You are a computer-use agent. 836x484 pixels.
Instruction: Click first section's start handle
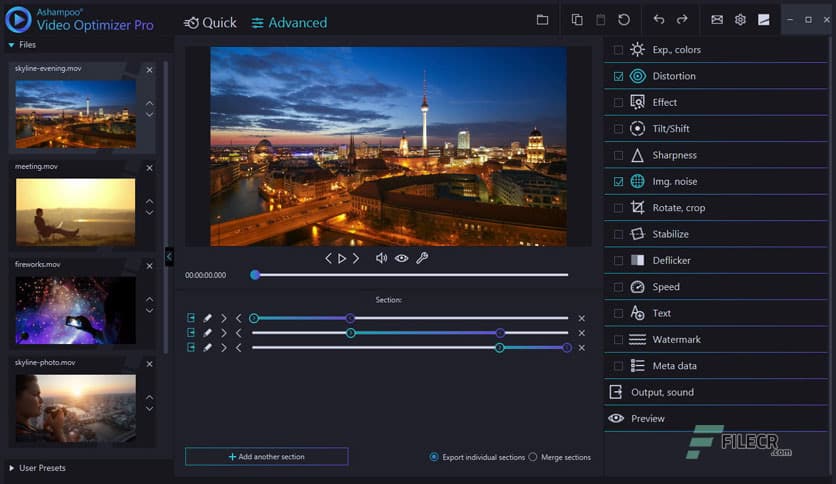[254, 318]
